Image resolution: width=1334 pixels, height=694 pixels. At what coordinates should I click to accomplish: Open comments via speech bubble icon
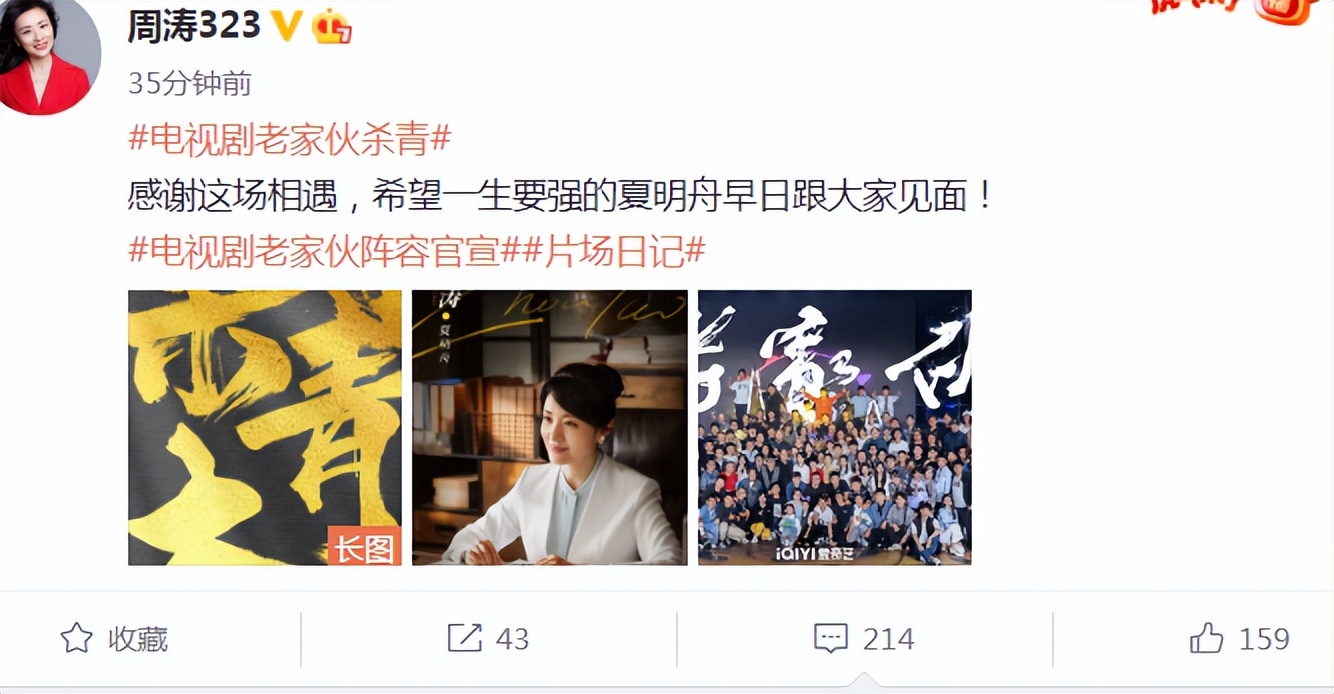[831, 638]
